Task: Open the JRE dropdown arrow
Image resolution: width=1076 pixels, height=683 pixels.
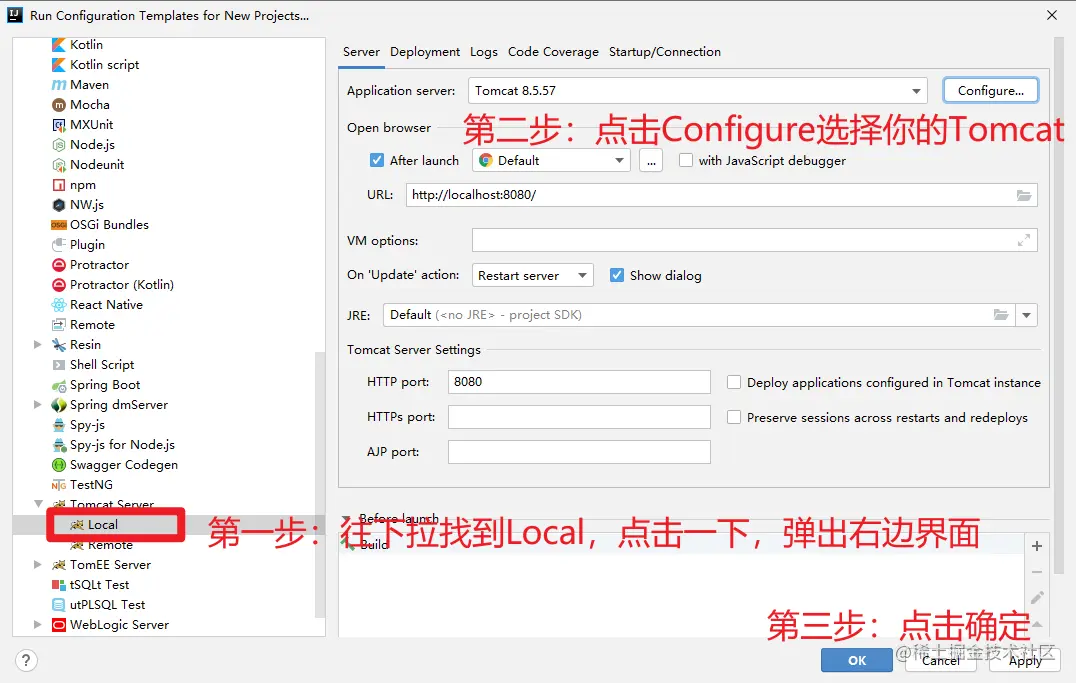Action: (x=1027, y=315)
